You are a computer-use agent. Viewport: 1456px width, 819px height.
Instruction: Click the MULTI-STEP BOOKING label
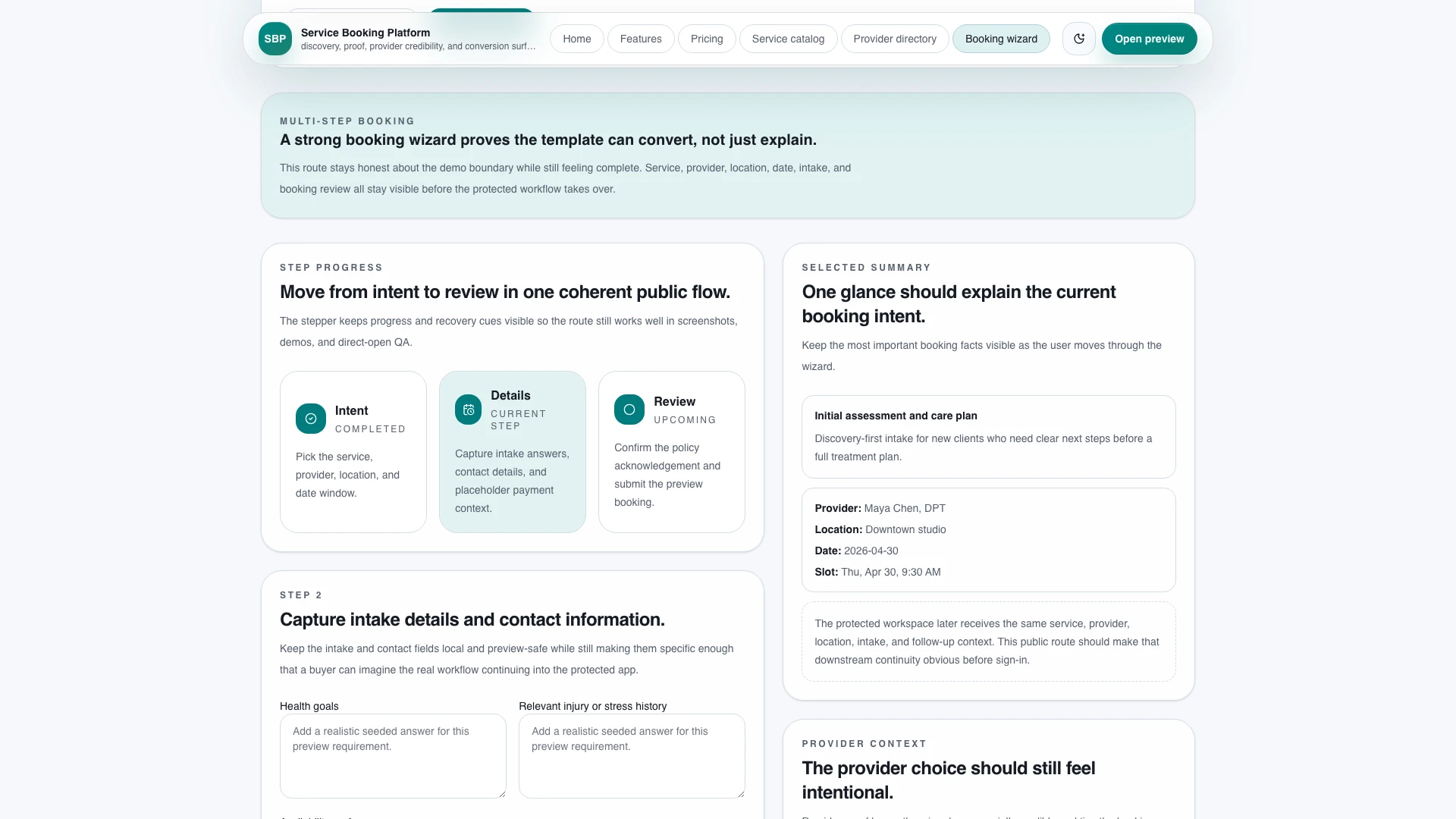347,121
